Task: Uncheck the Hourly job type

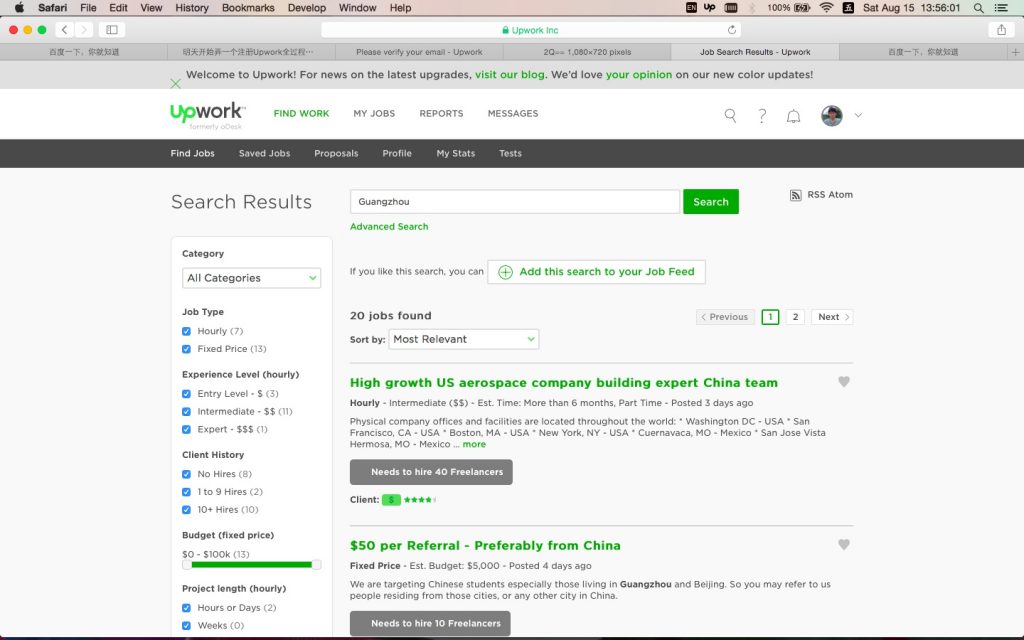Action: [186, 331]
